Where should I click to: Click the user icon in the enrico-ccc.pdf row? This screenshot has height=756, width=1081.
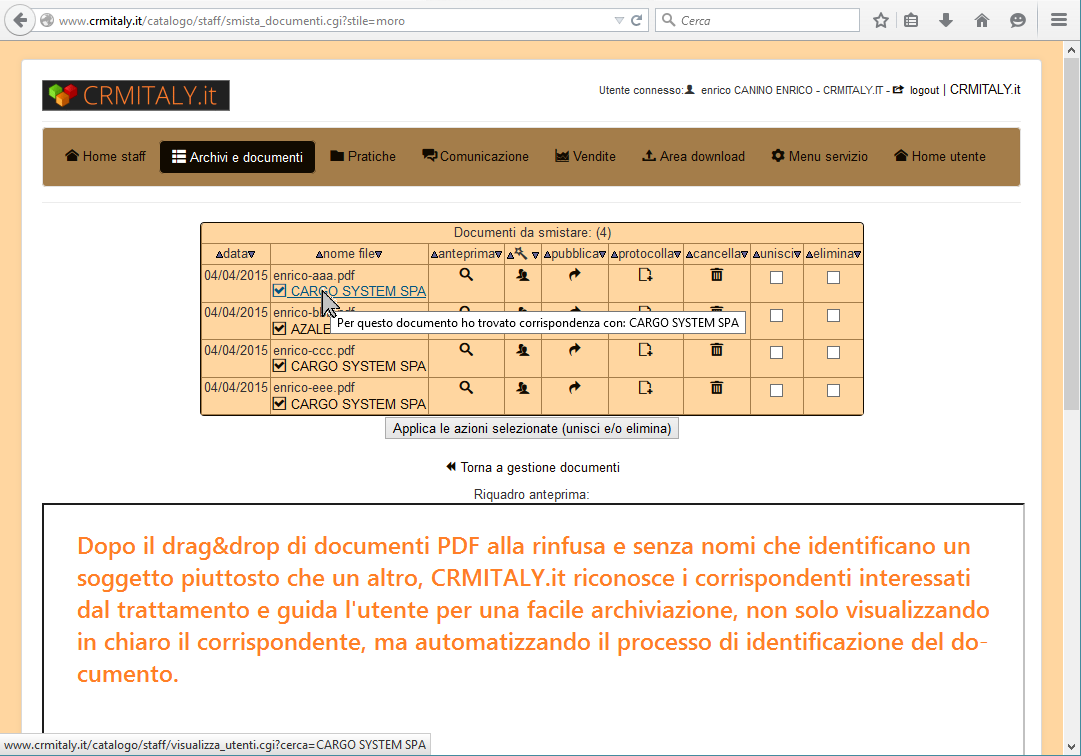coord(523,350)
